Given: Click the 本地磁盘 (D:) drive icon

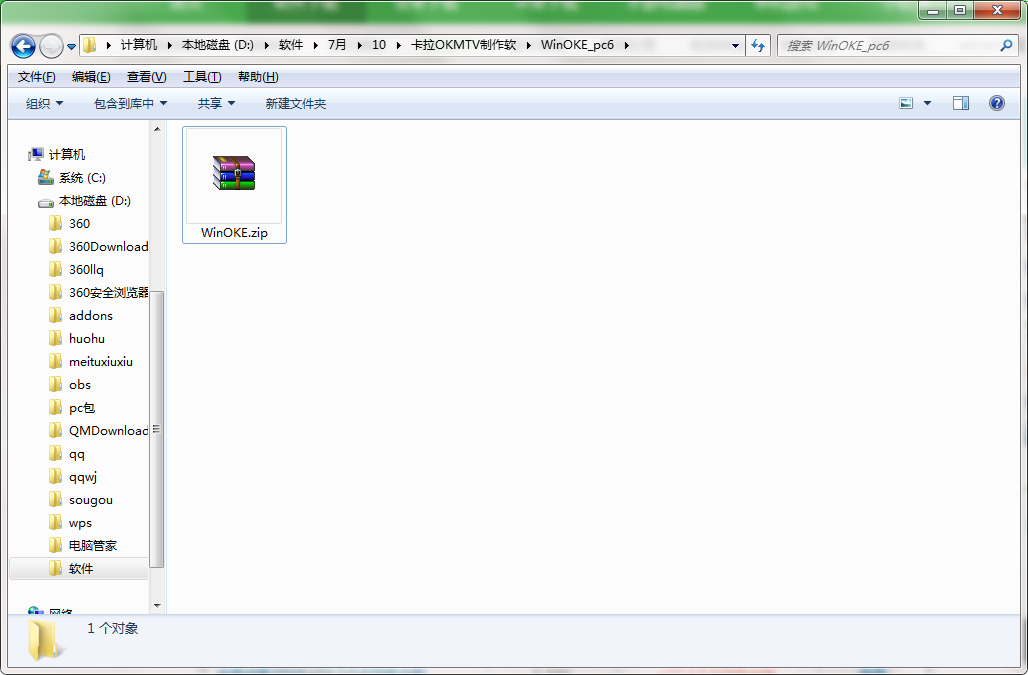Looking at the screenshot, I should click(46, 202).
